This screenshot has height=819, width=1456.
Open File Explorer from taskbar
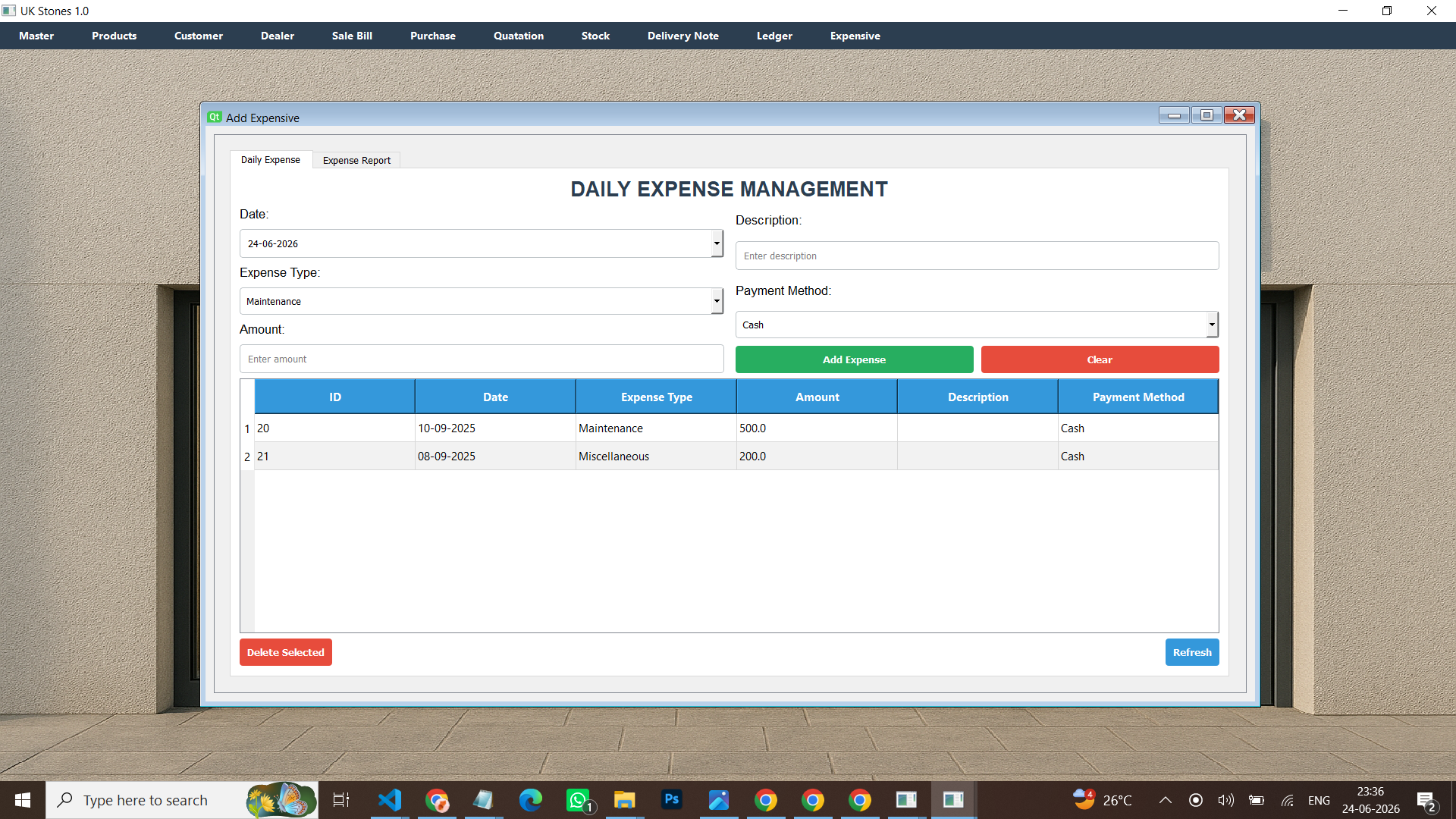pyautogui.click(x=625, y=800)
